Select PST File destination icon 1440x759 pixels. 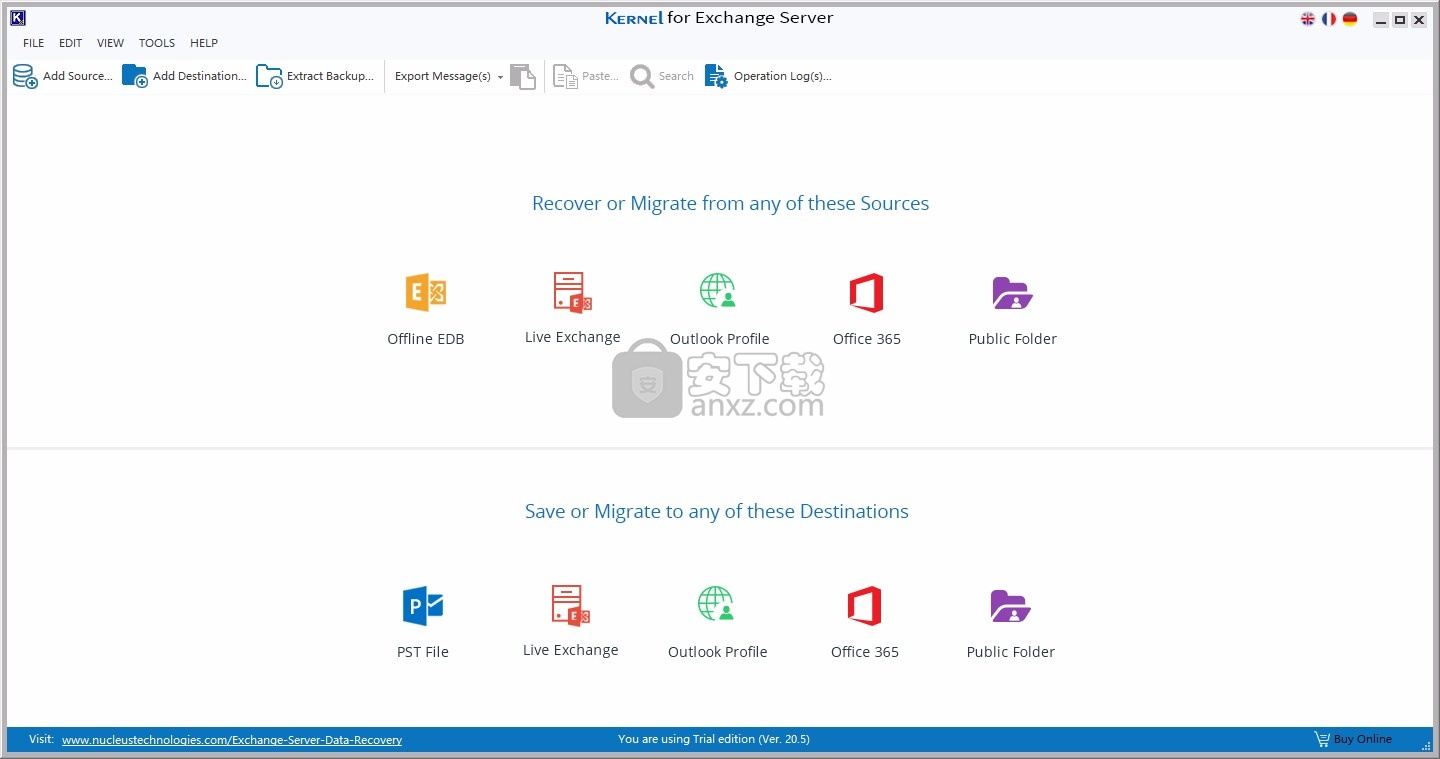(423, 606)
